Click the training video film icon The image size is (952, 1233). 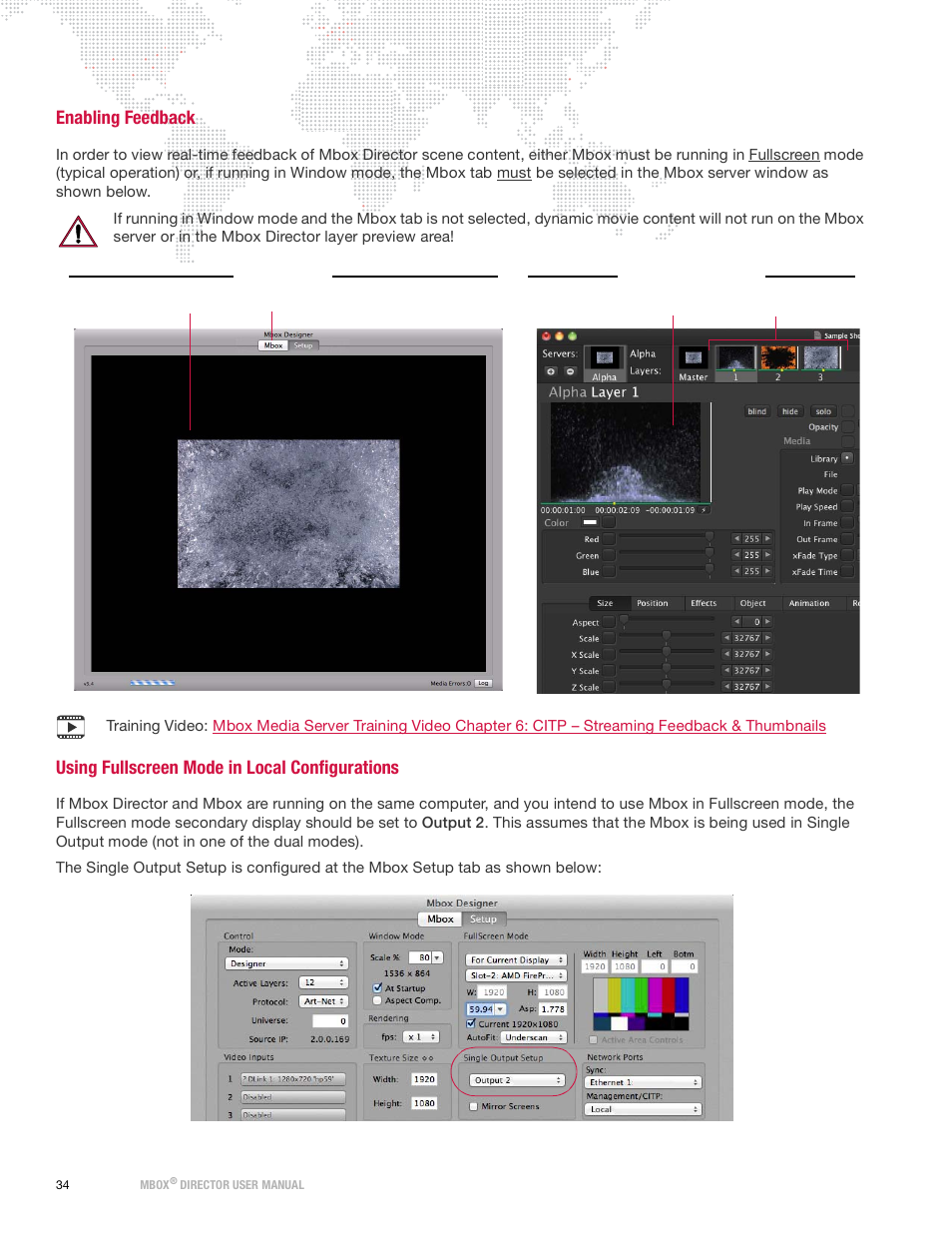pyautogui.click(x=71, y=727)
